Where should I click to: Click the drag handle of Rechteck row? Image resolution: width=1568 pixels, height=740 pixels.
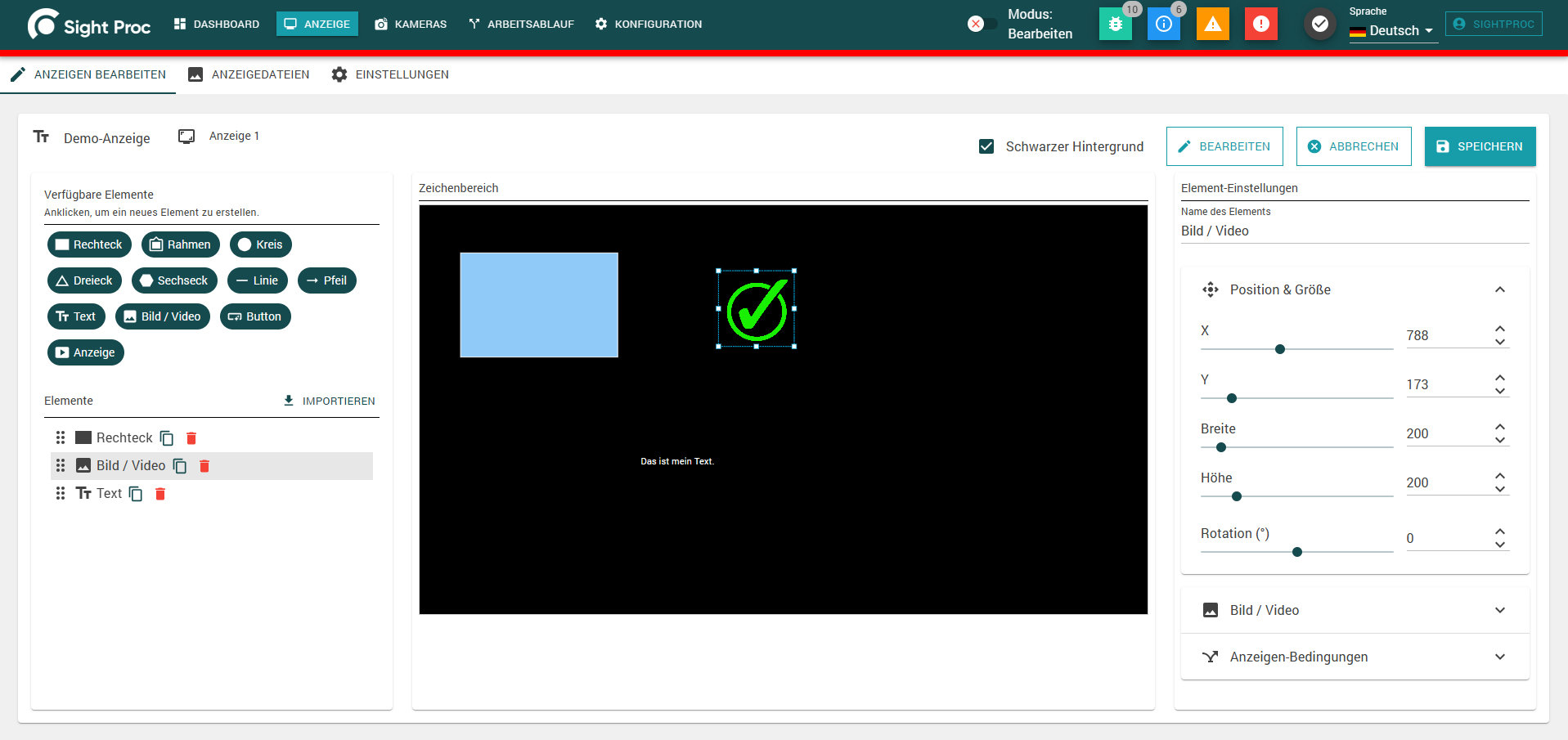[61, 438]
